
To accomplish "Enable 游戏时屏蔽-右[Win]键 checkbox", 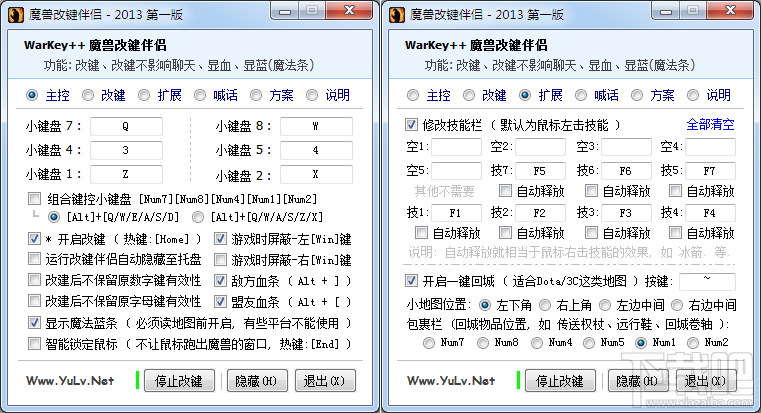I will pos(220,260).
